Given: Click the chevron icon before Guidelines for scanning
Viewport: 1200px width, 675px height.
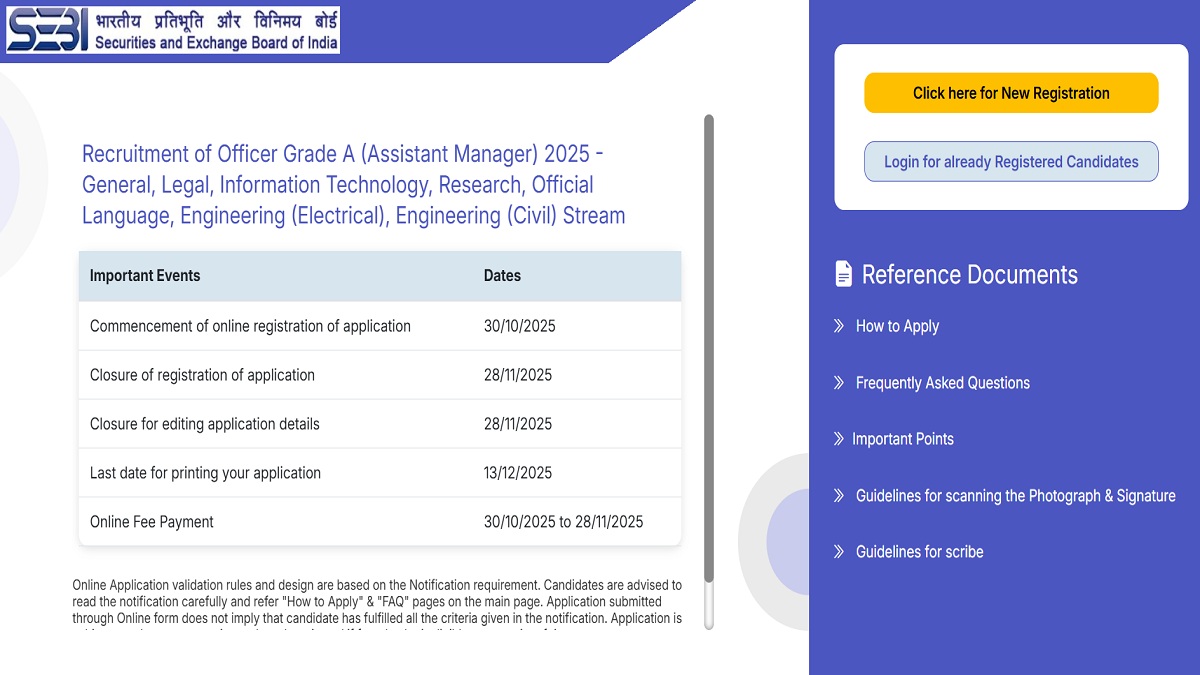Looking at the screenshot, I should (x=838, y=495).
